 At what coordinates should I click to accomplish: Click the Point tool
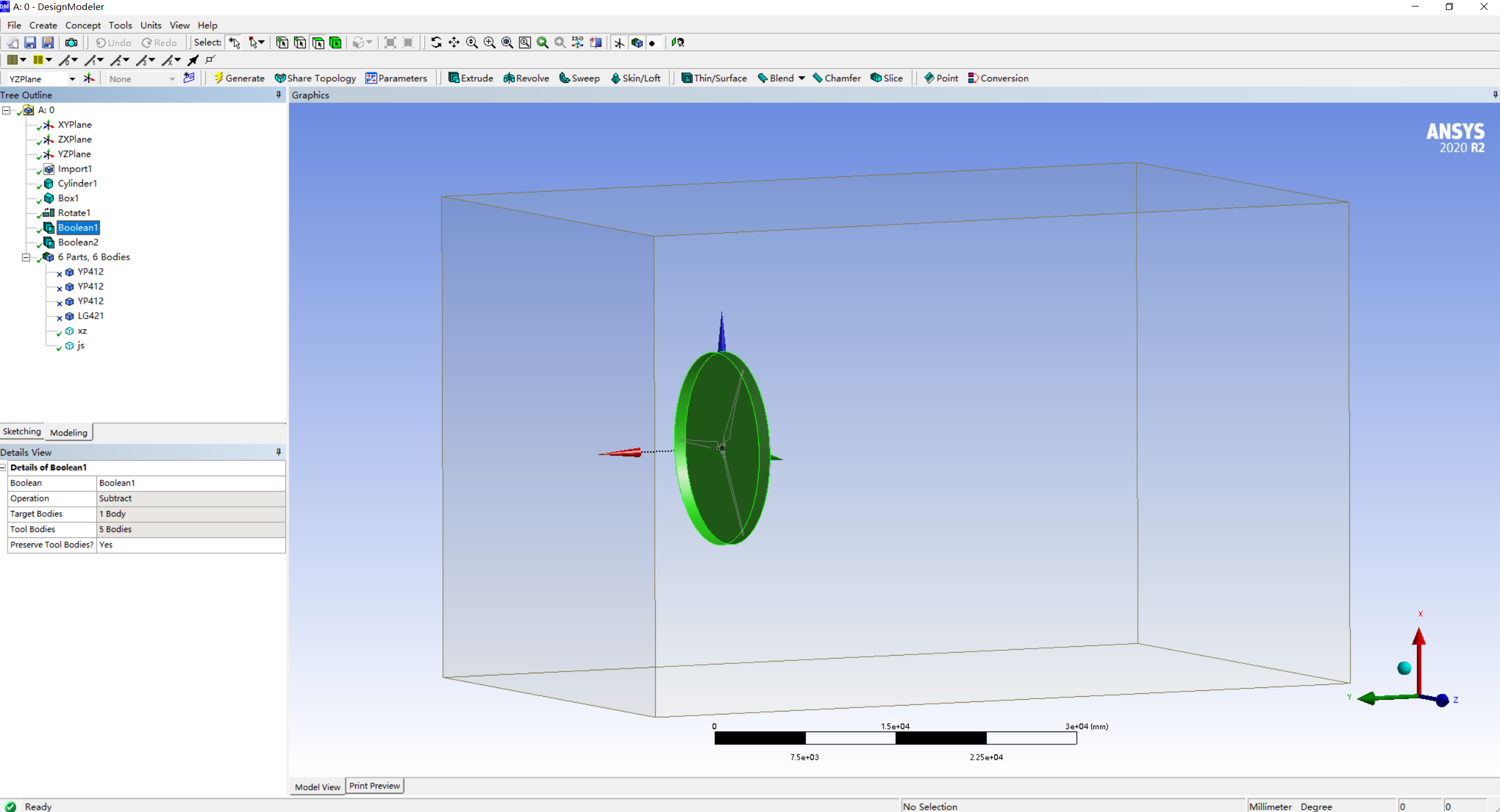click(x=941, y=78)
